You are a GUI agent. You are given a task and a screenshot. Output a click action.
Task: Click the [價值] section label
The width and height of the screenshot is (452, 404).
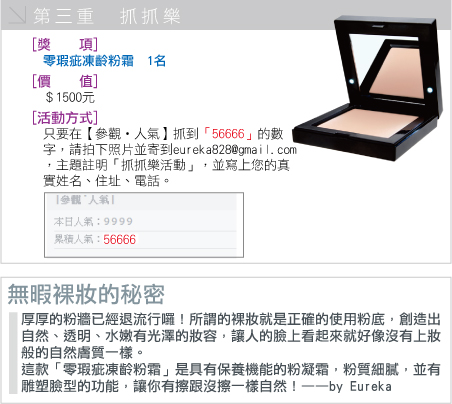[x=65, y=81]
